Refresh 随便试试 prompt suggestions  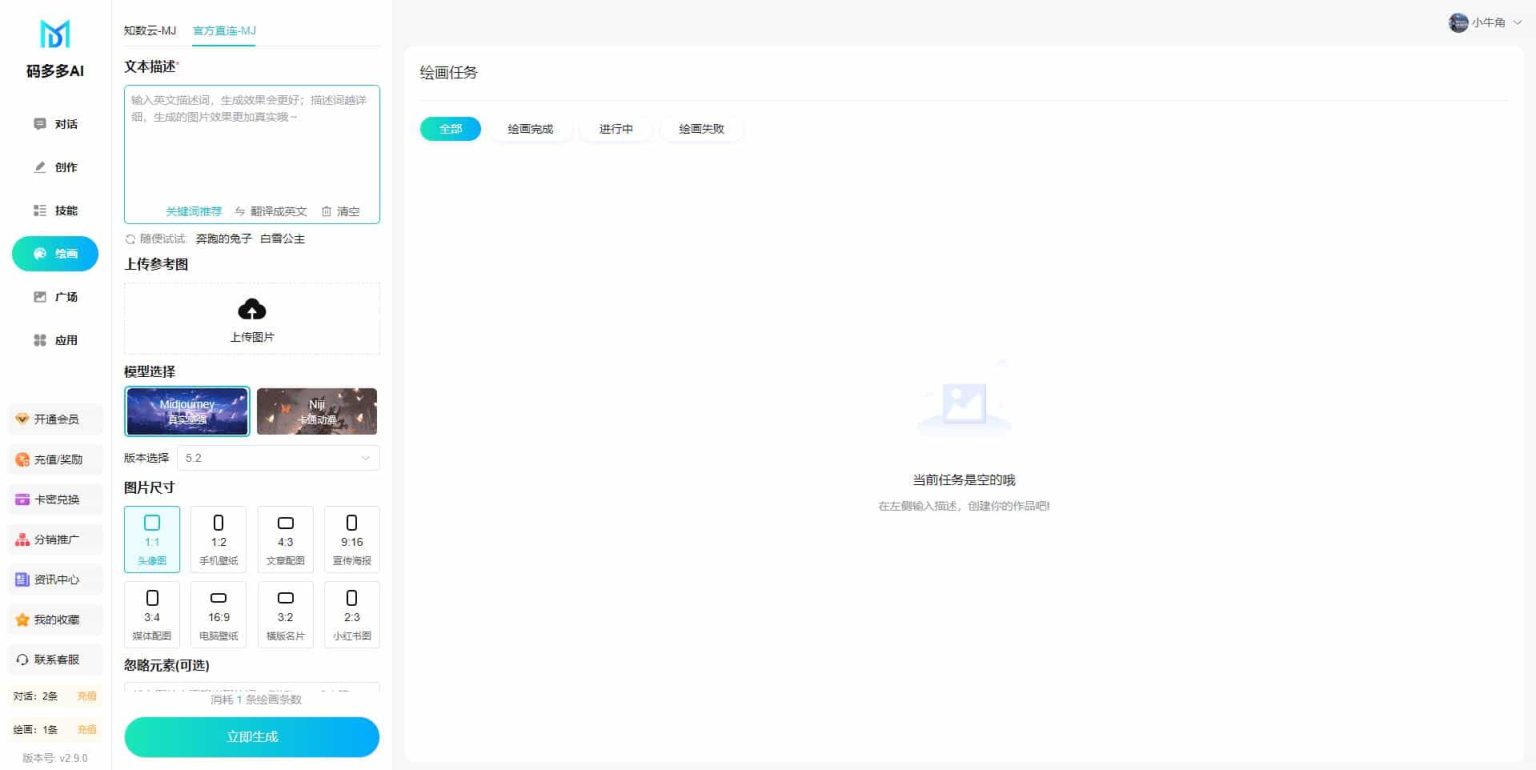point(130,239)
